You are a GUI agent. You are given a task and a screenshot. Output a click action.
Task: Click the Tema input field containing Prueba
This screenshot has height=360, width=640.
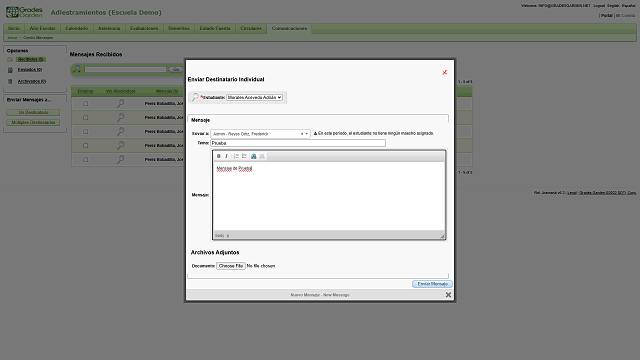pos(298,143)
